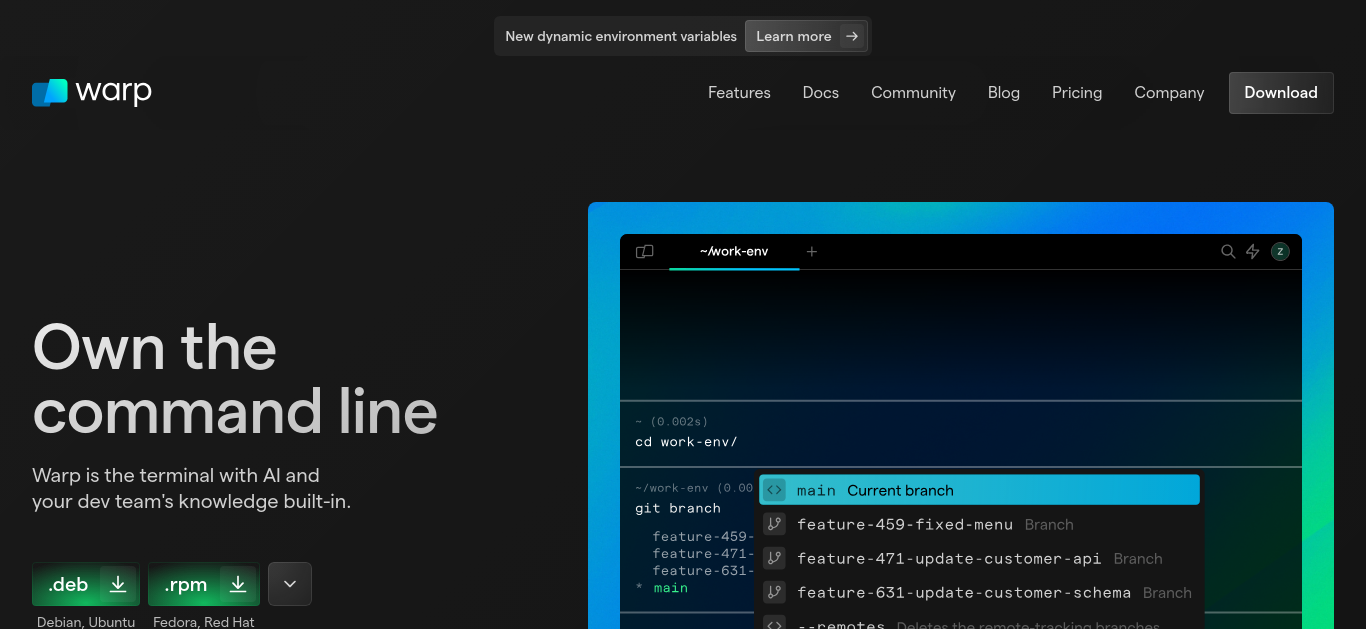
Task: Open the Z user avatar in the terminal
Action: (x=1280, y=252)
